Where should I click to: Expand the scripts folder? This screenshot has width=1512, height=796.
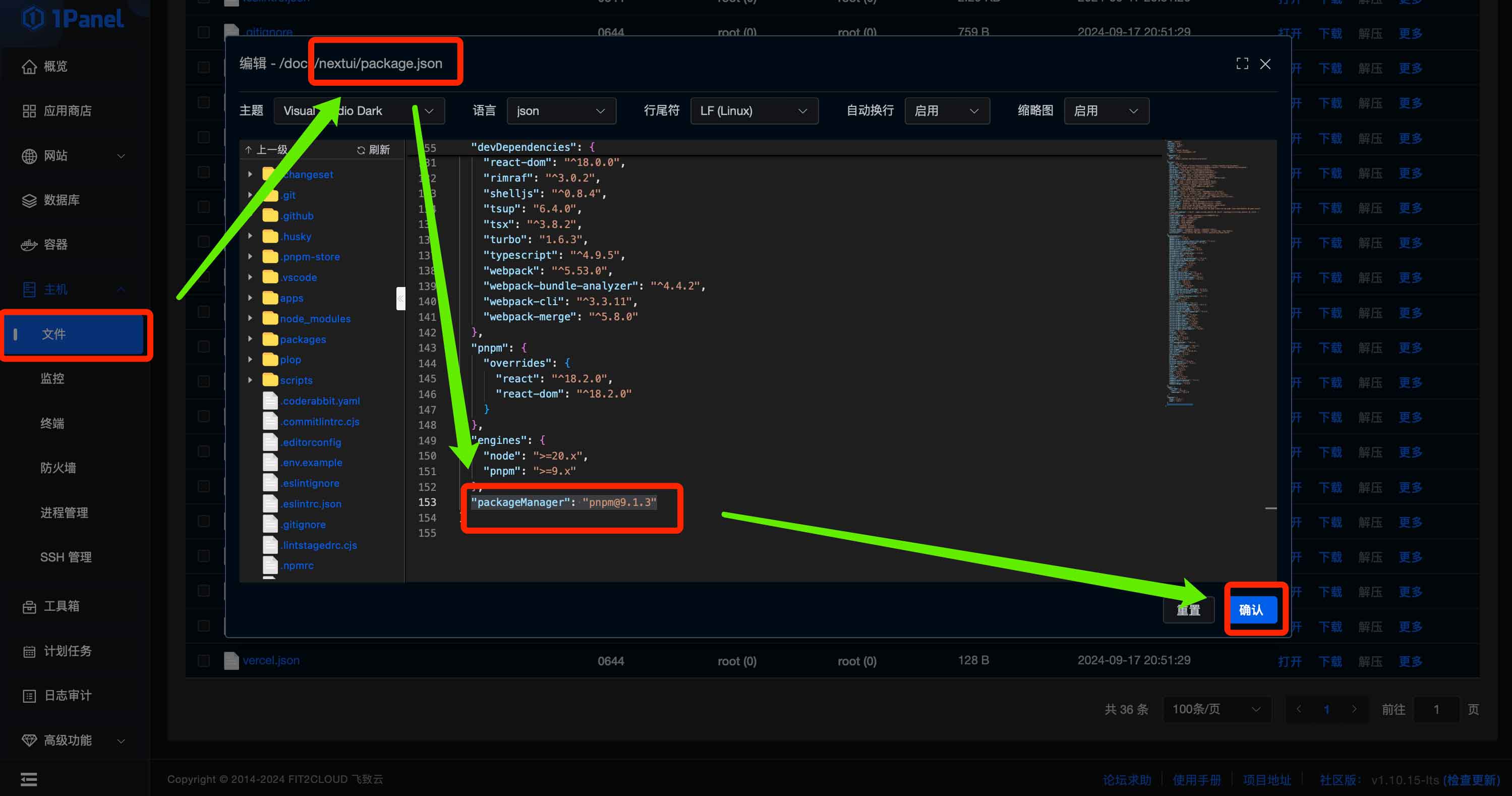click(250, 380)
